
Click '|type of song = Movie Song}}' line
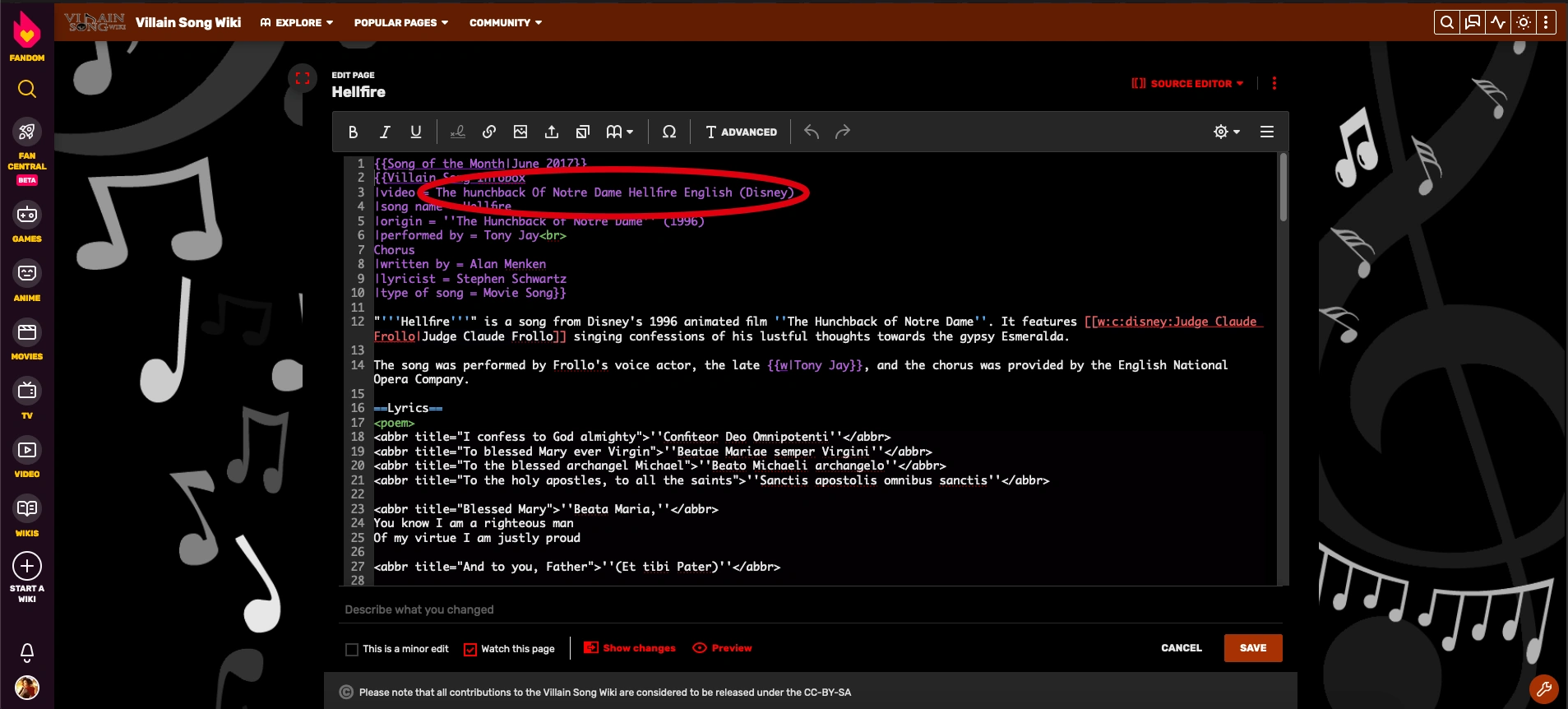pos(470,293)
